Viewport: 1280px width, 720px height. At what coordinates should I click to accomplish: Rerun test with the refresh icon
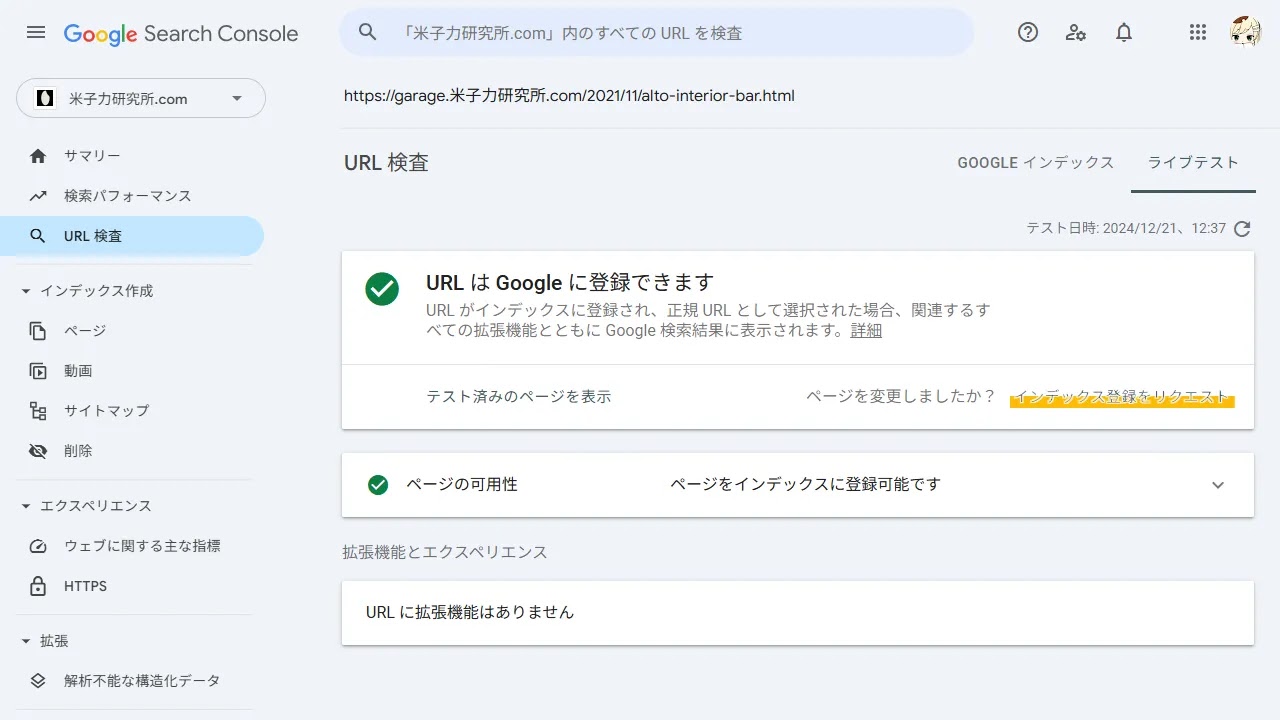pos(1242,229)
